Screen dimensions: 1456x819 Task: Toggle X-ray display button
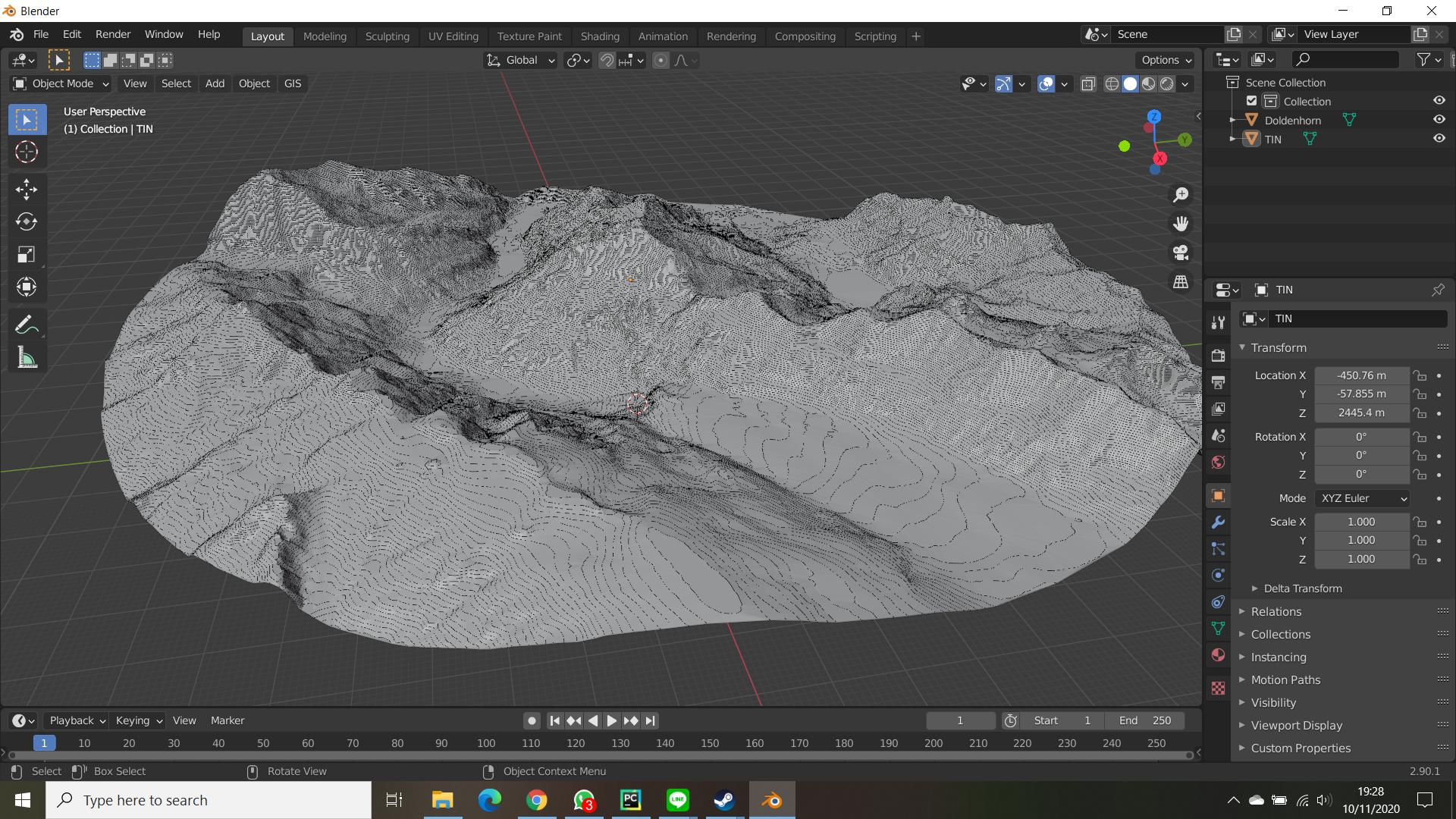1088,83
